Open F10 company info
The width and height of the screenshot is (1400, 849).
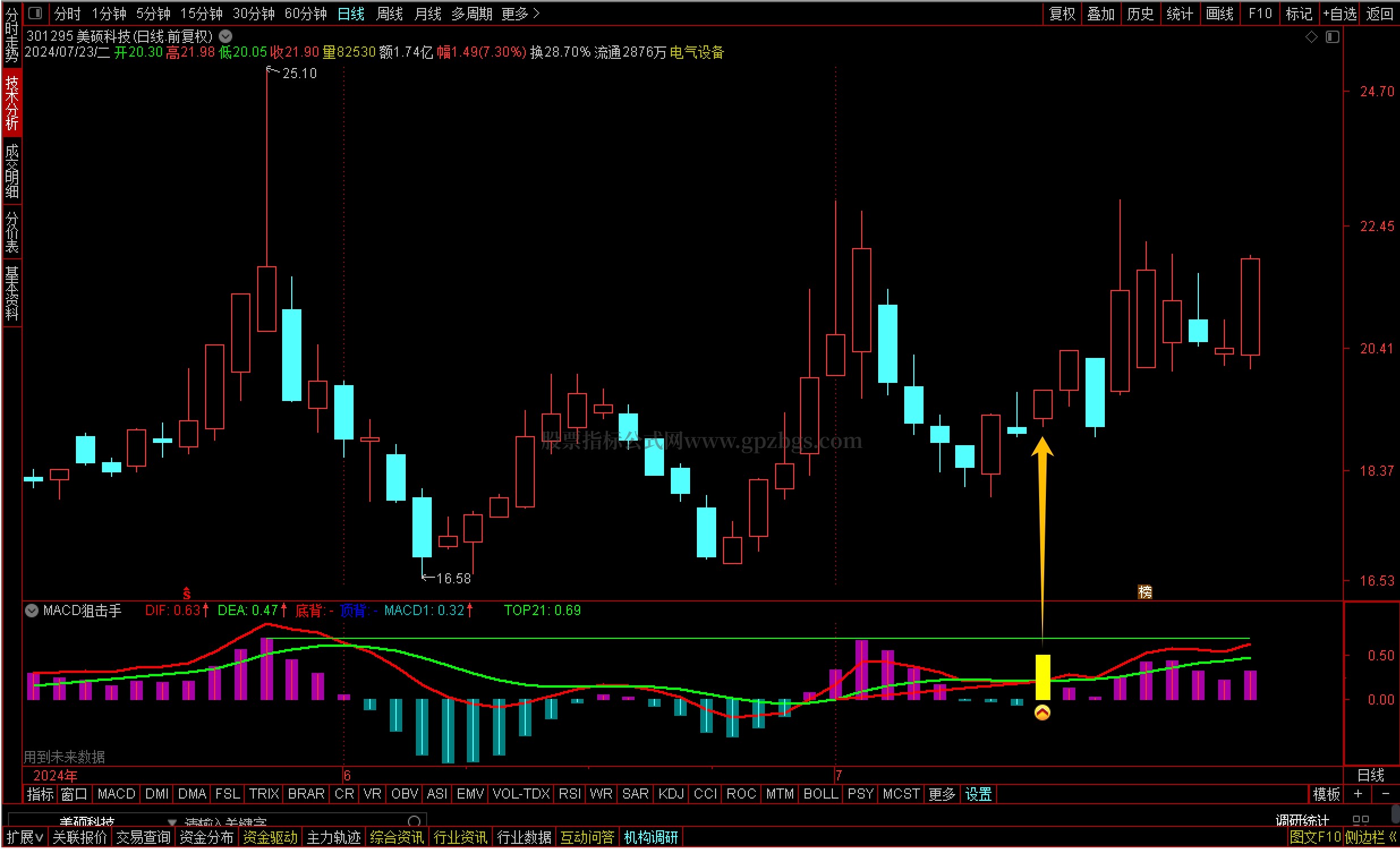pyautogui.click(x=1259, y=13)
